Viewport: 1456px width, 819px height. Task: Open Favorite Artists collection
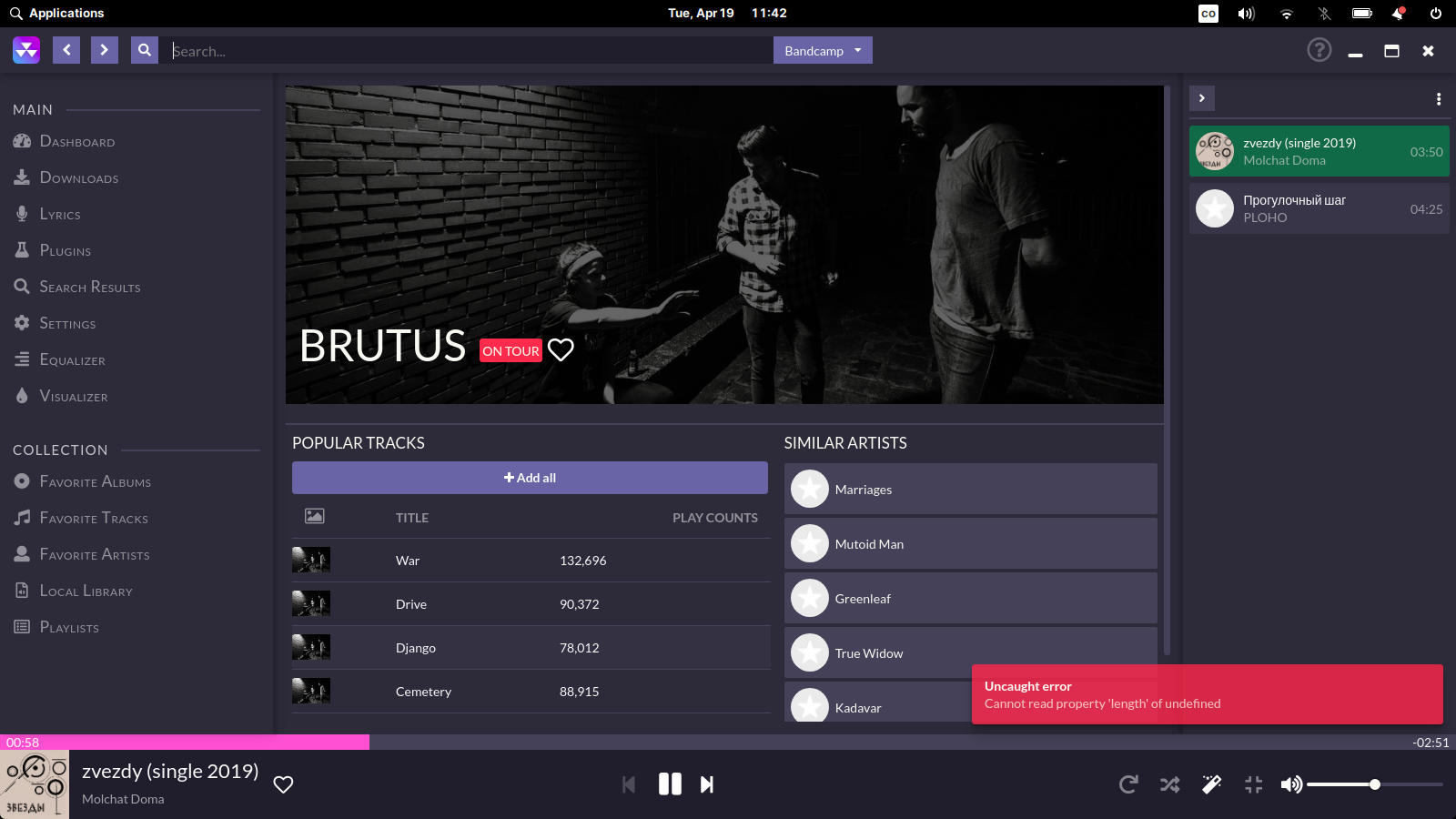(x=81, y=554)
